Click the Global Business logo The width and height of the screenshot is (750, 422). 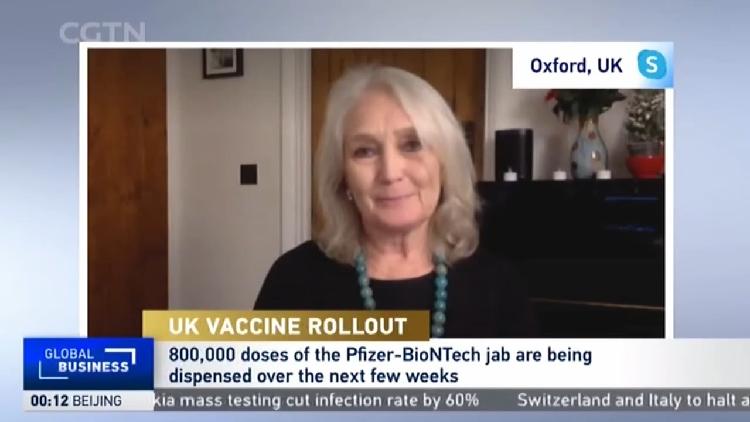(x=88, y=364)
